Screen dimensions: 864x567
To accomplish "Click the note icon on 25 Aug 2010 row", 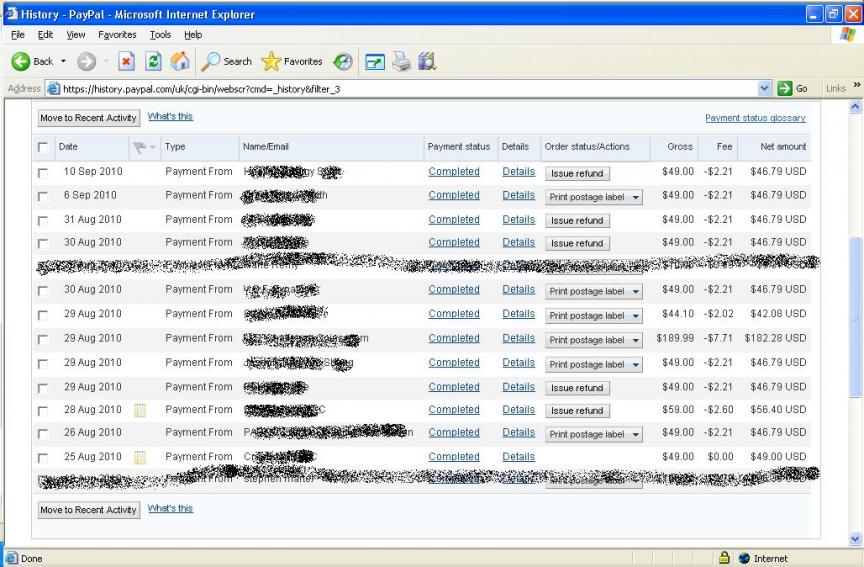I will 140,457.
